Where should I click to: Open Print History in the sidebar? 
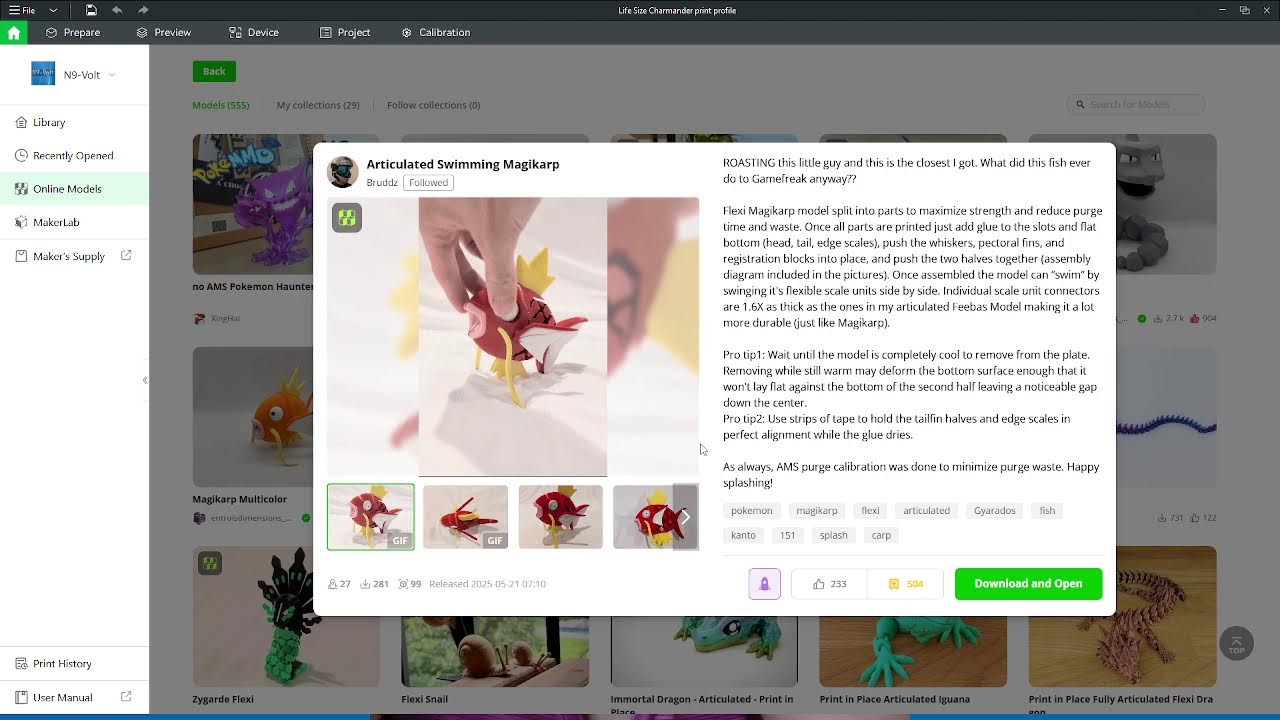[74, 663]
